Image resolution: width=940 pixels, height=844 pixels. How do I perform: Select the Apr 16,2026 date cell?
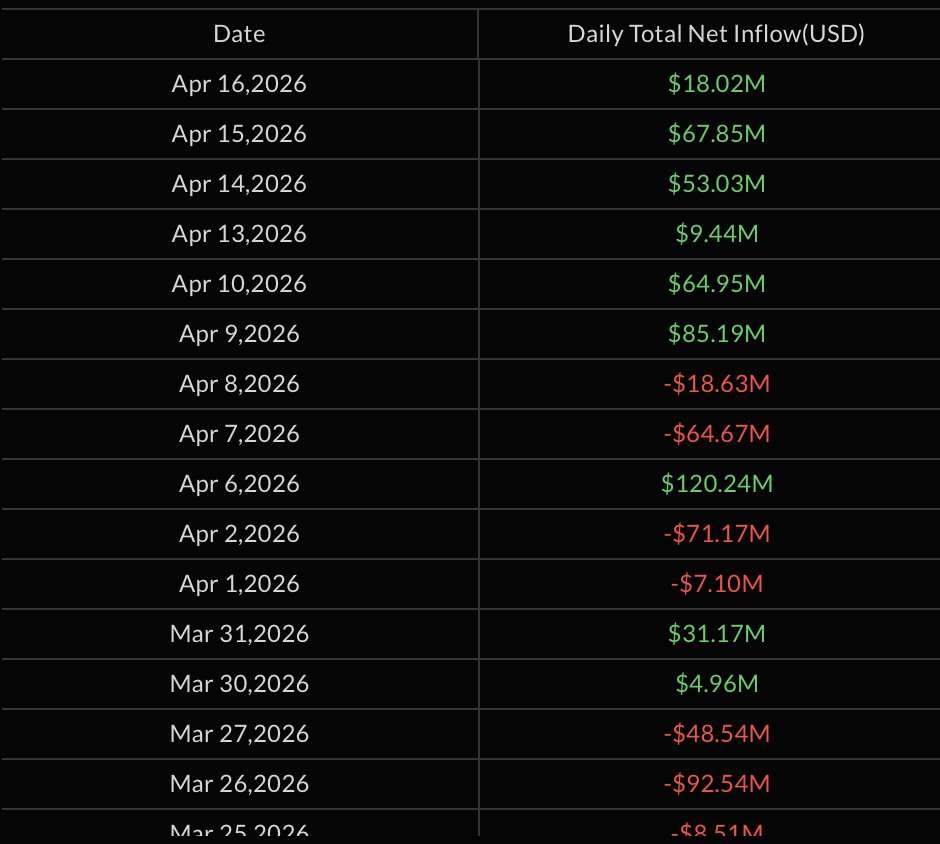tap(239, 84)
